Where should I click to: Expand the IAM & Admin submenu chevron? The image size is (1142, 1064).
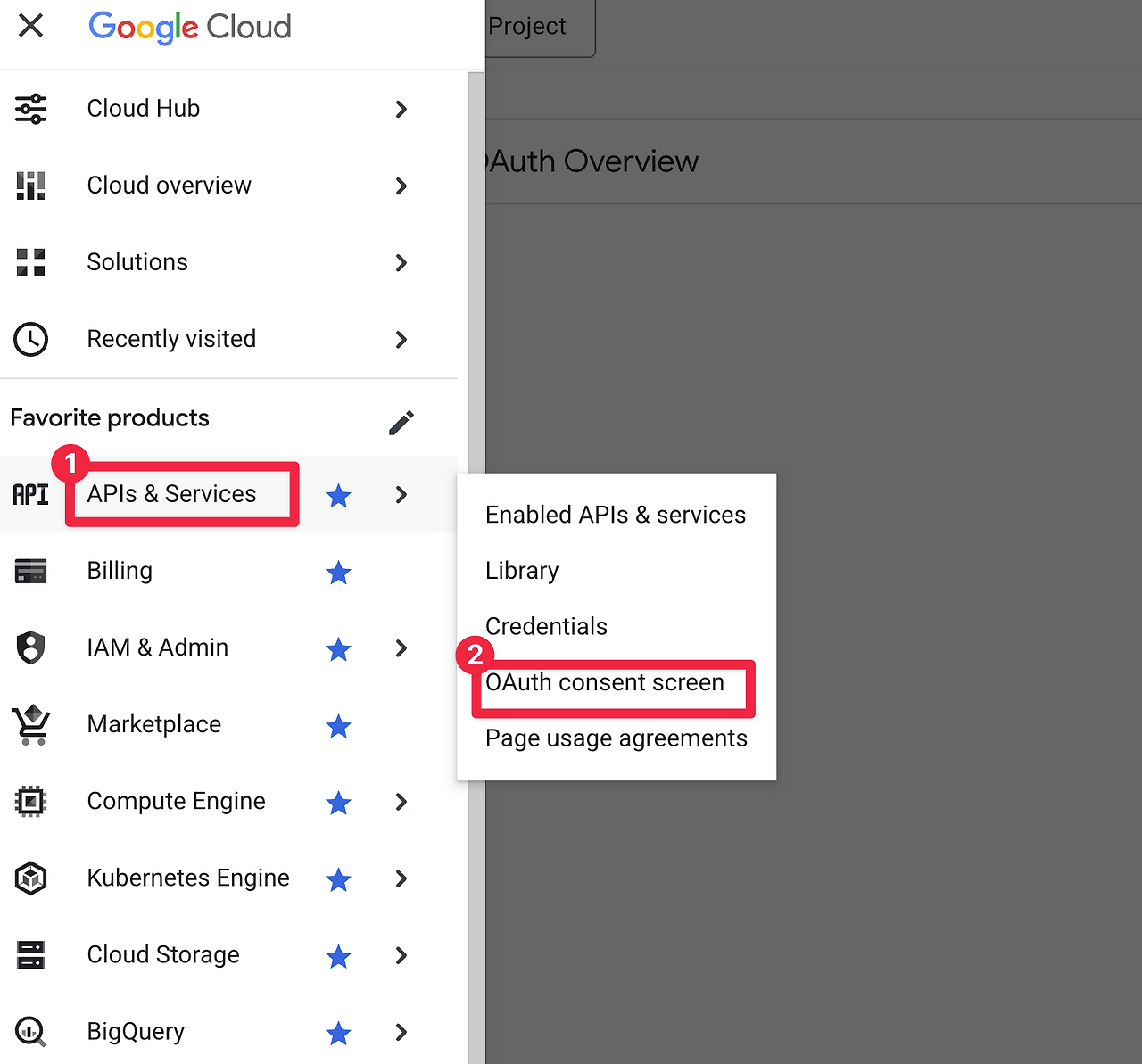click(x=401, y=648)
